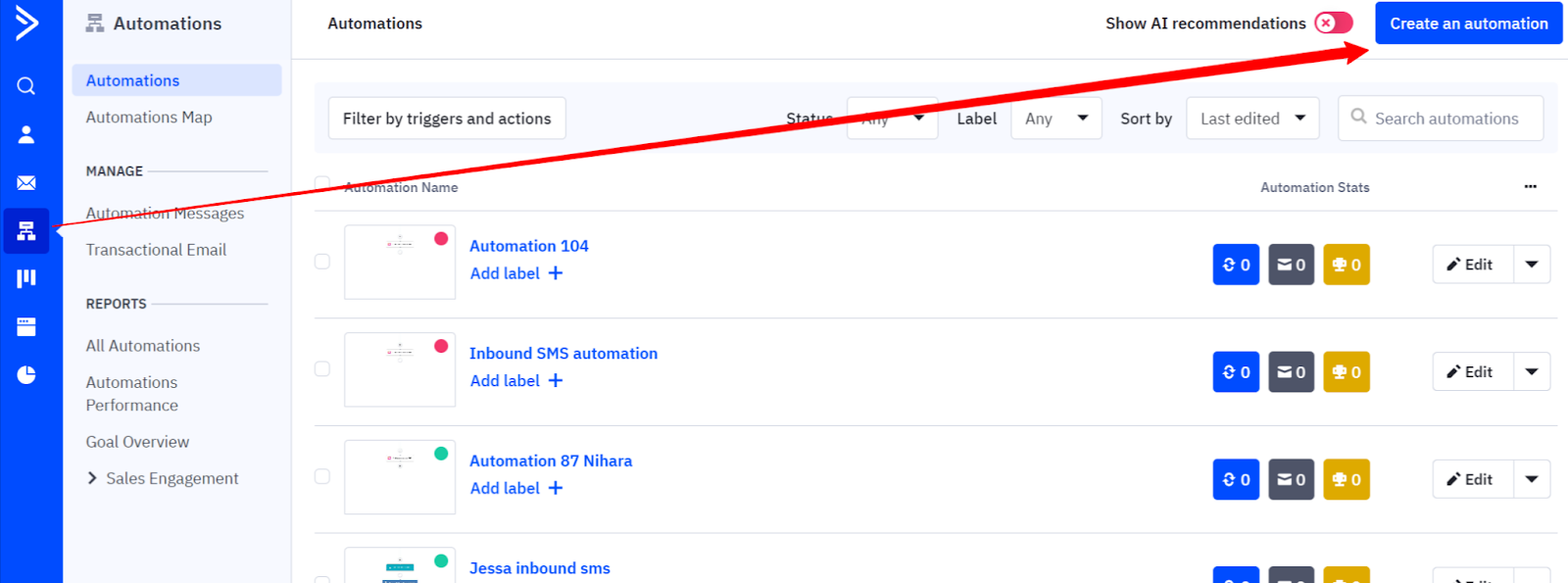Check the Automation 87 Nihara row checkbox
Image resolution: width=1568 pixels, height=583 pixels.
pos(321,476)
